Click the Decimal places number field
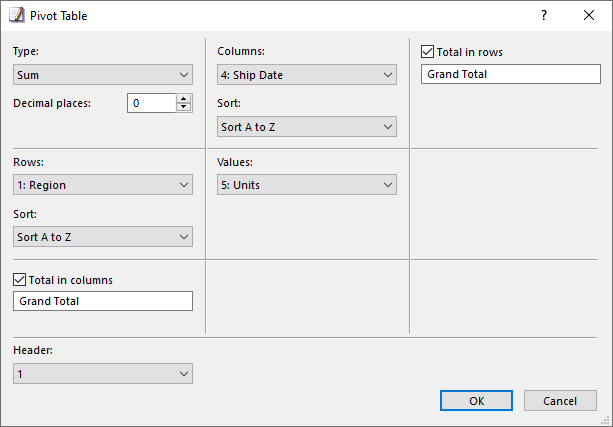 click(x=152, y=103)
